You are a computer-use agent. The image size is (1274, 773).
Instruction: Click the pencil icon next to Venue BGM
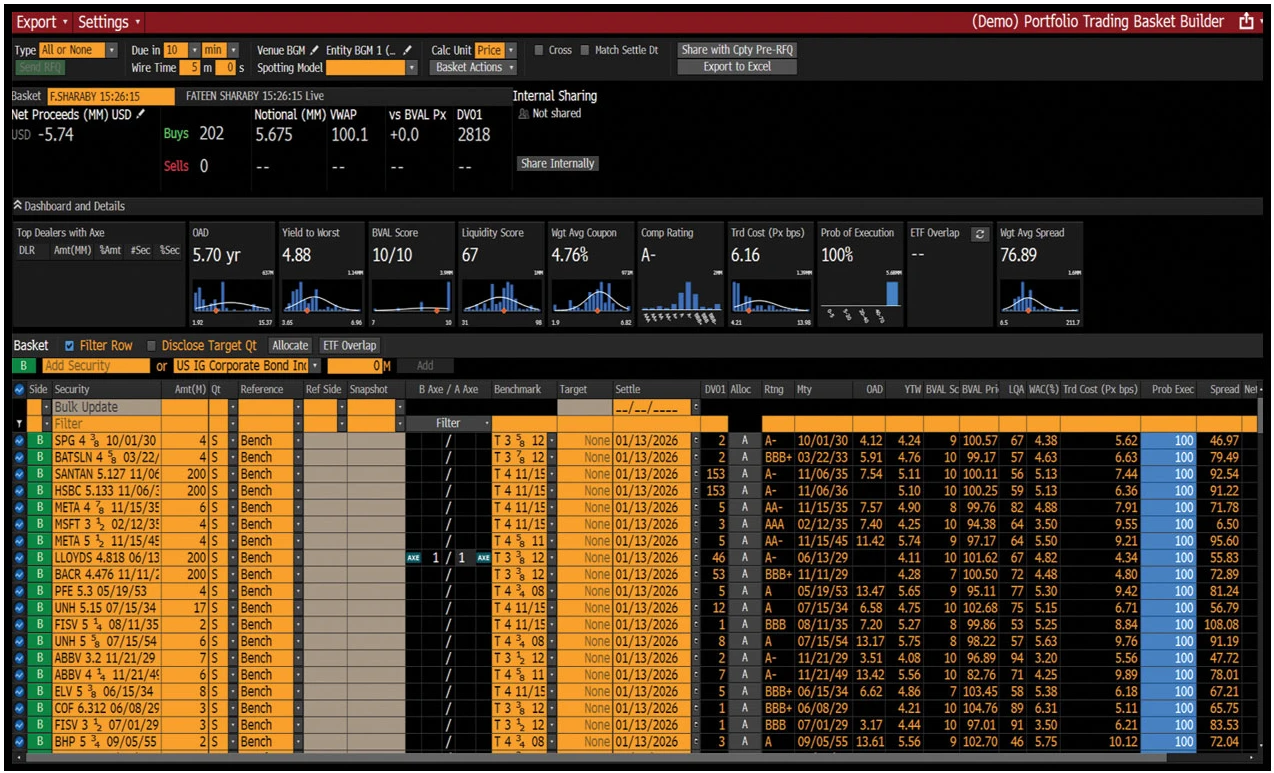click(x=314, y=50)
